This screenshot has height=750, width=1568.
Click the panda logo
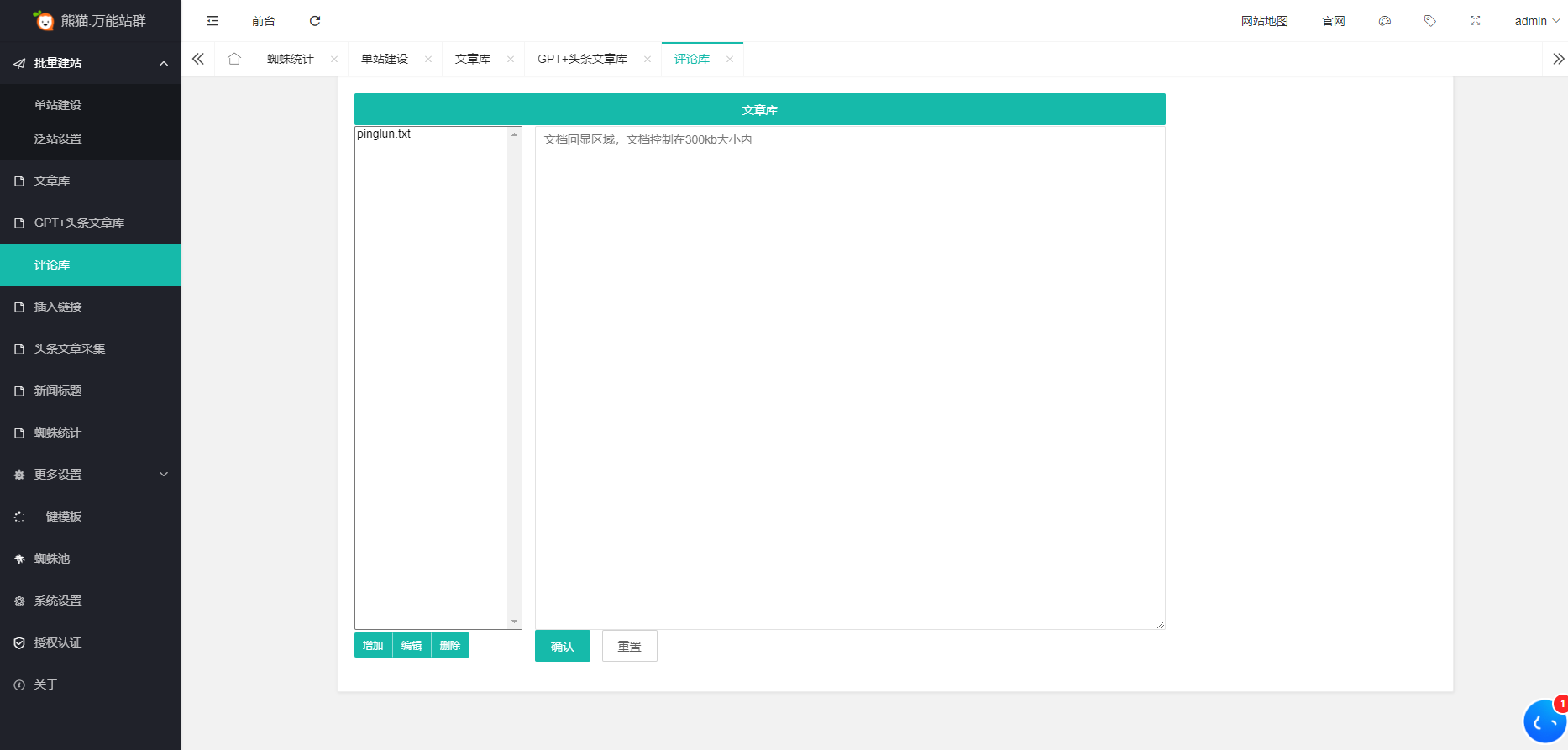pos(43,20)
